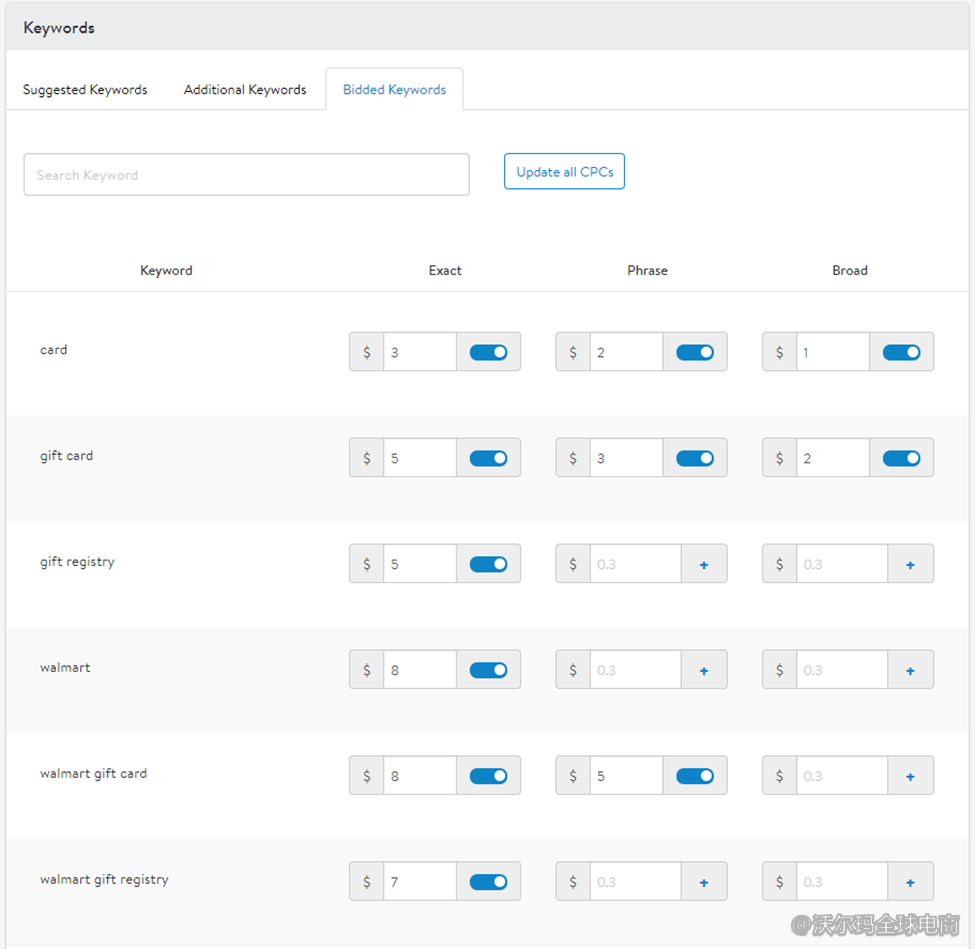Viewport: 975px width, 949px height.
Task: Click Broad bid field for gift card
Action: point(832,458)
